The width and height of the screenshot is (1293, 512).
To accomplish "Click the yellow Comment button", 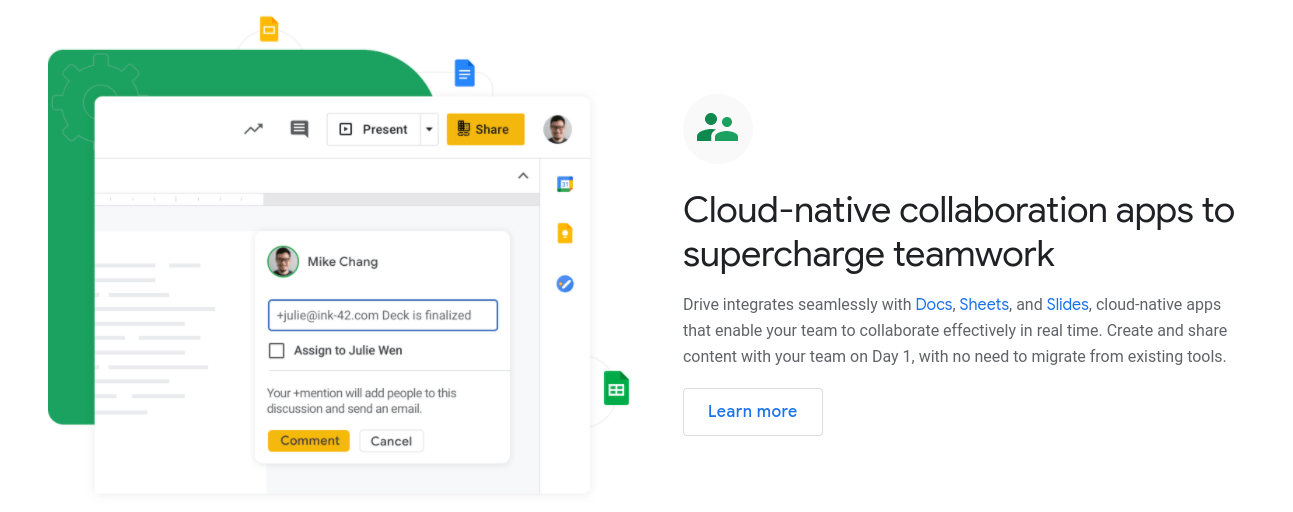I will point(309,441).
